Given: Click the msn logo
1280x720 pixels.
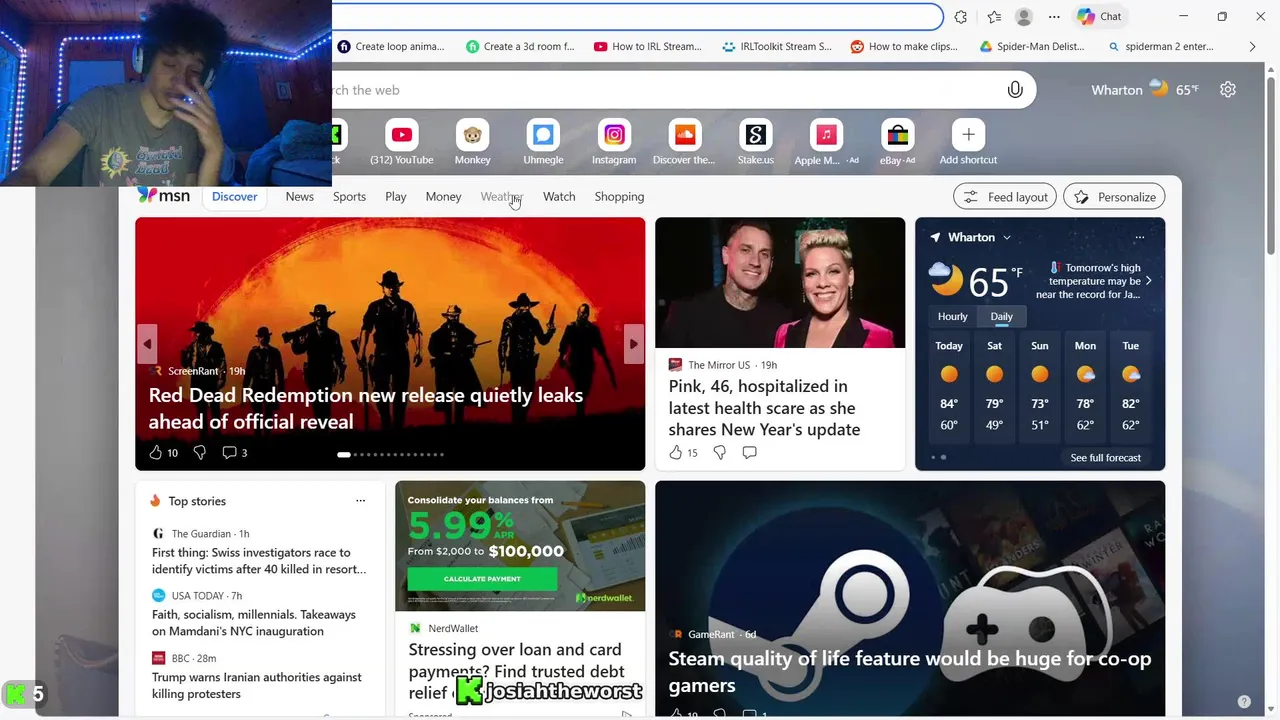Looking at the screenshot, I should click(163, 196).
